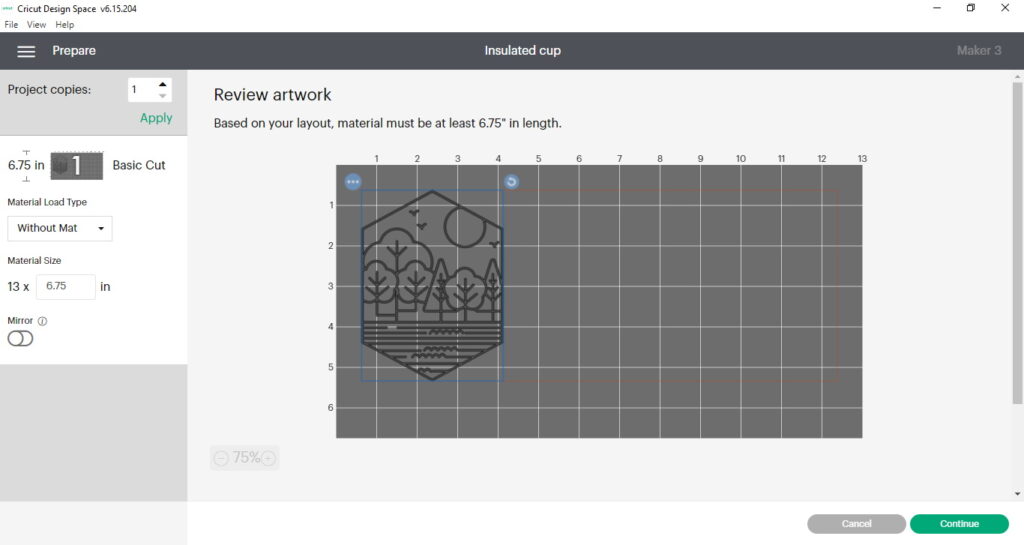Open the hamburger menu next to Prepare
1024x545 pixels.
click(x=26, y=51)
